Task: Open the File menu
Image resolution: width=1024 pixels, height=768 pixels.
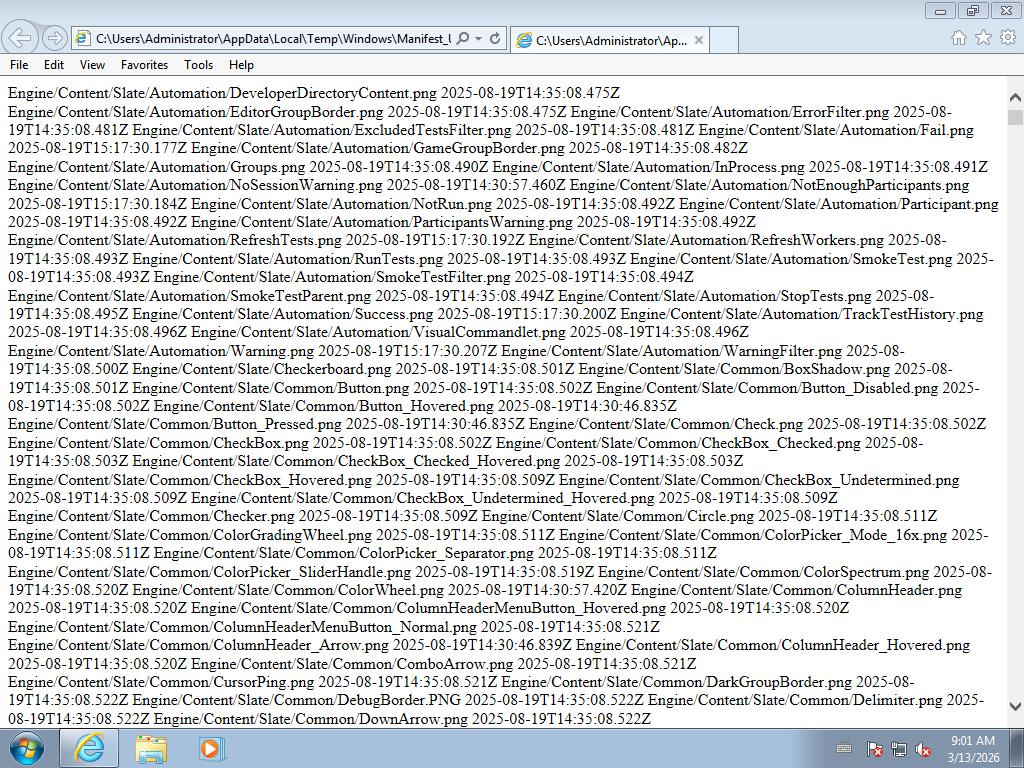Action: click(x=19, y=65)
